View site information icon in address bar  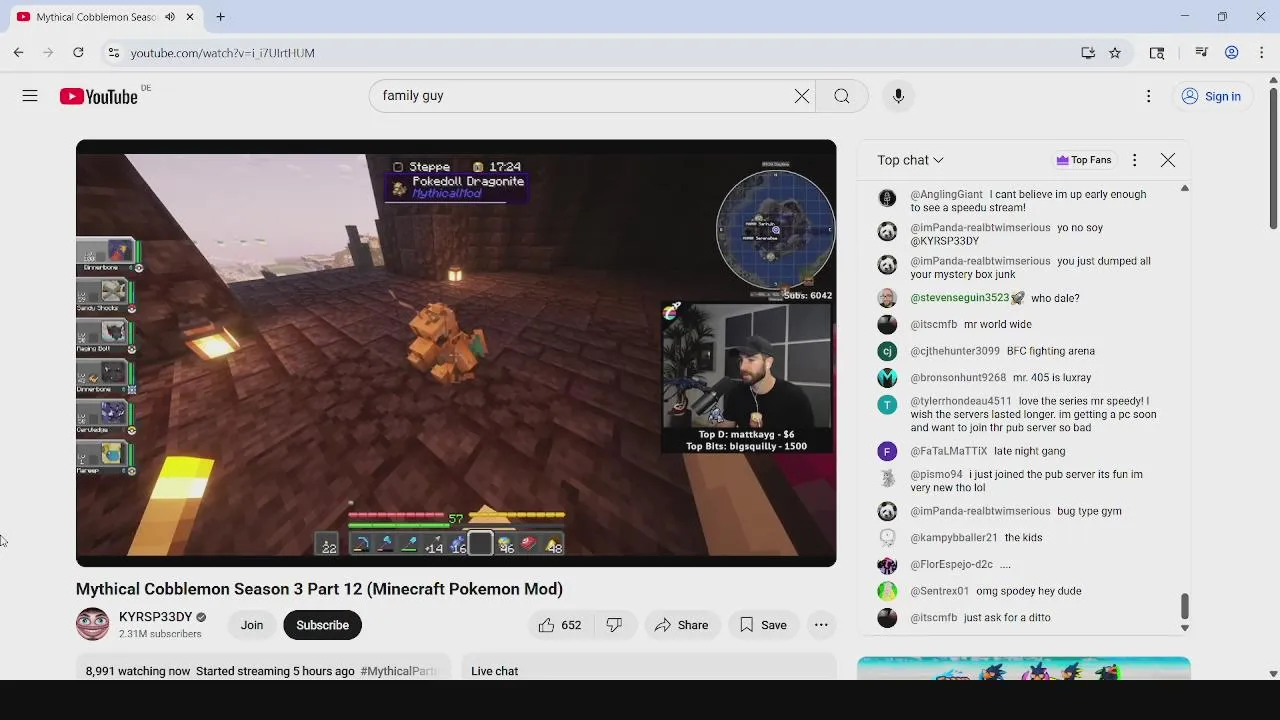point(114,53)
